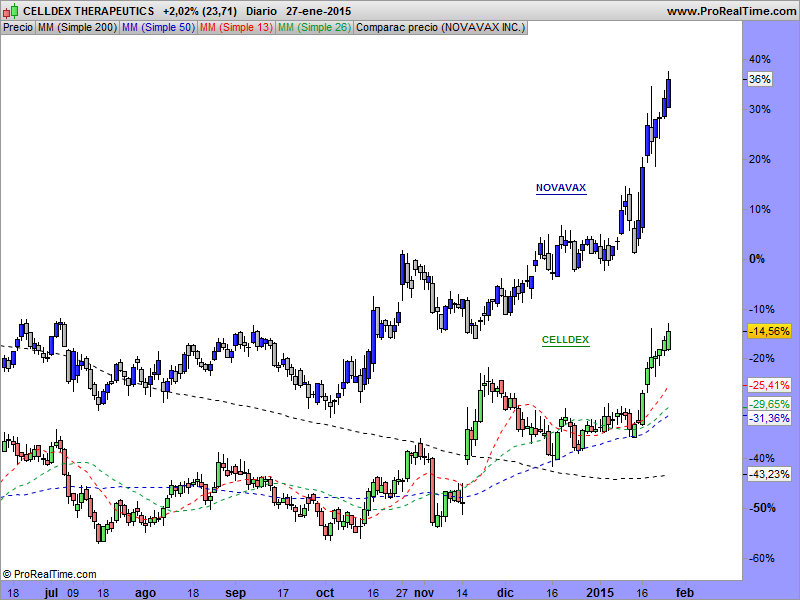Click the -50% scale label
This screenshot has width=800, height=600.
point(761,508)
